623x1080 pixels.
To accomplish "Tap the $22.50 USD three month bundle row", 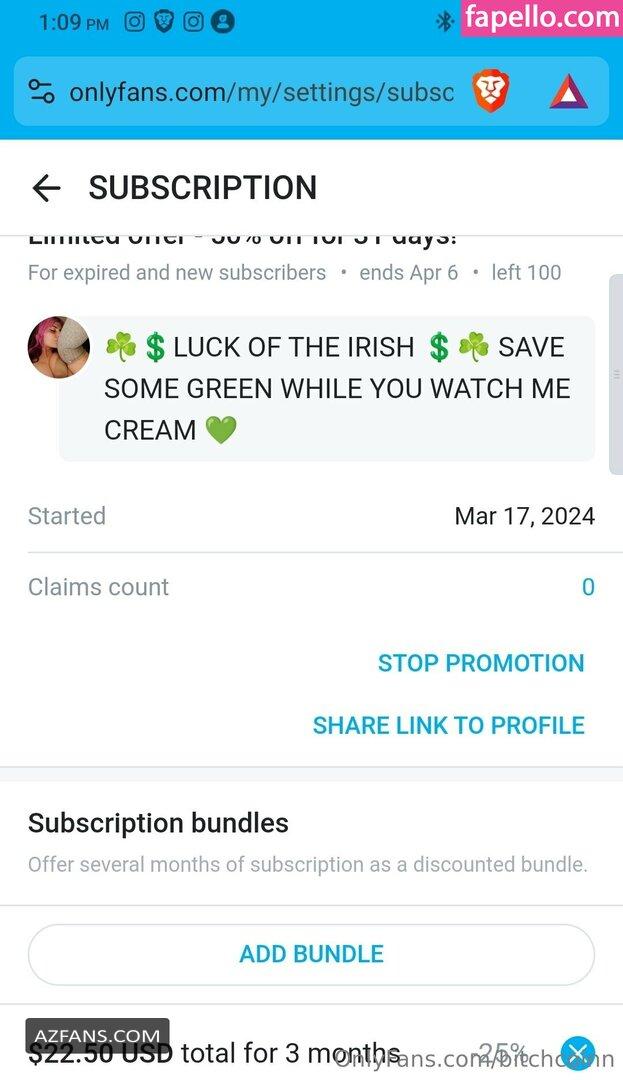I will pyautogui.click(x=311, y=1053).
